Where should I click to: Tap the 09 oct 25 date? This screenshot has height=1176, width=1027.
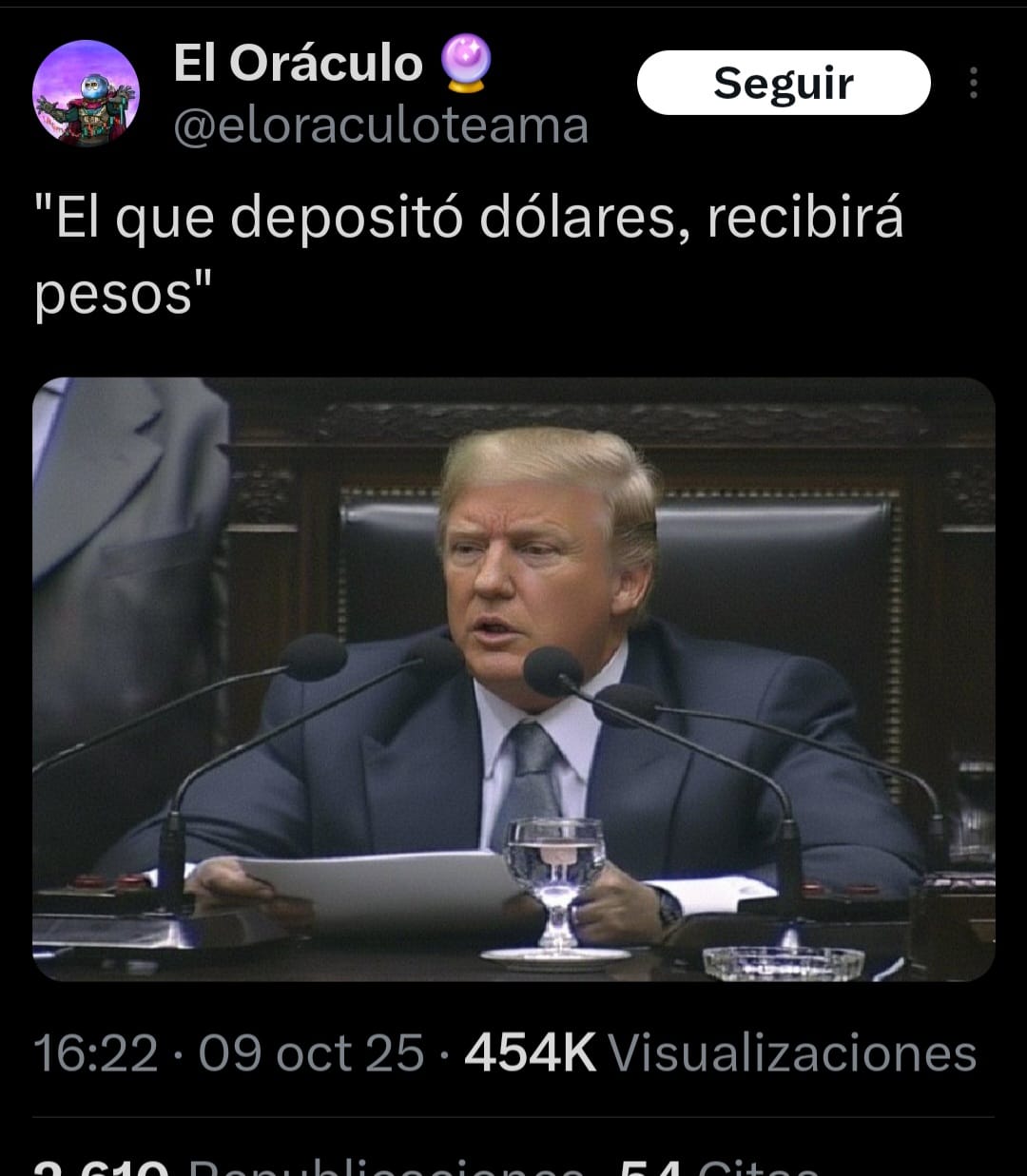311,1053
